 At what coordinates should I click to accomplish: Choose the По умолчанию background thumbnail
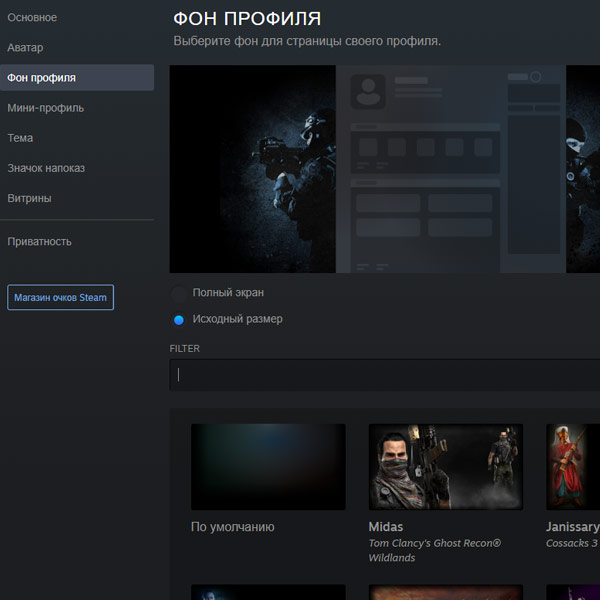268,466
